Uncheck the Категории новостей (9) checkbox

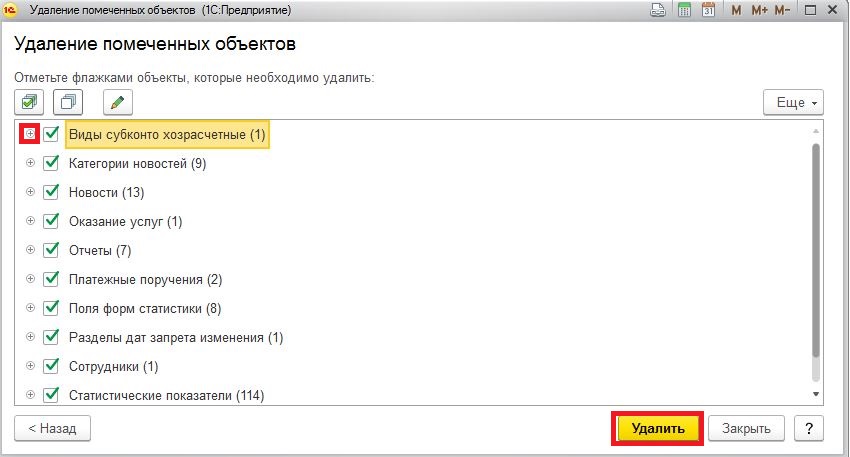[x=51, y=163]
